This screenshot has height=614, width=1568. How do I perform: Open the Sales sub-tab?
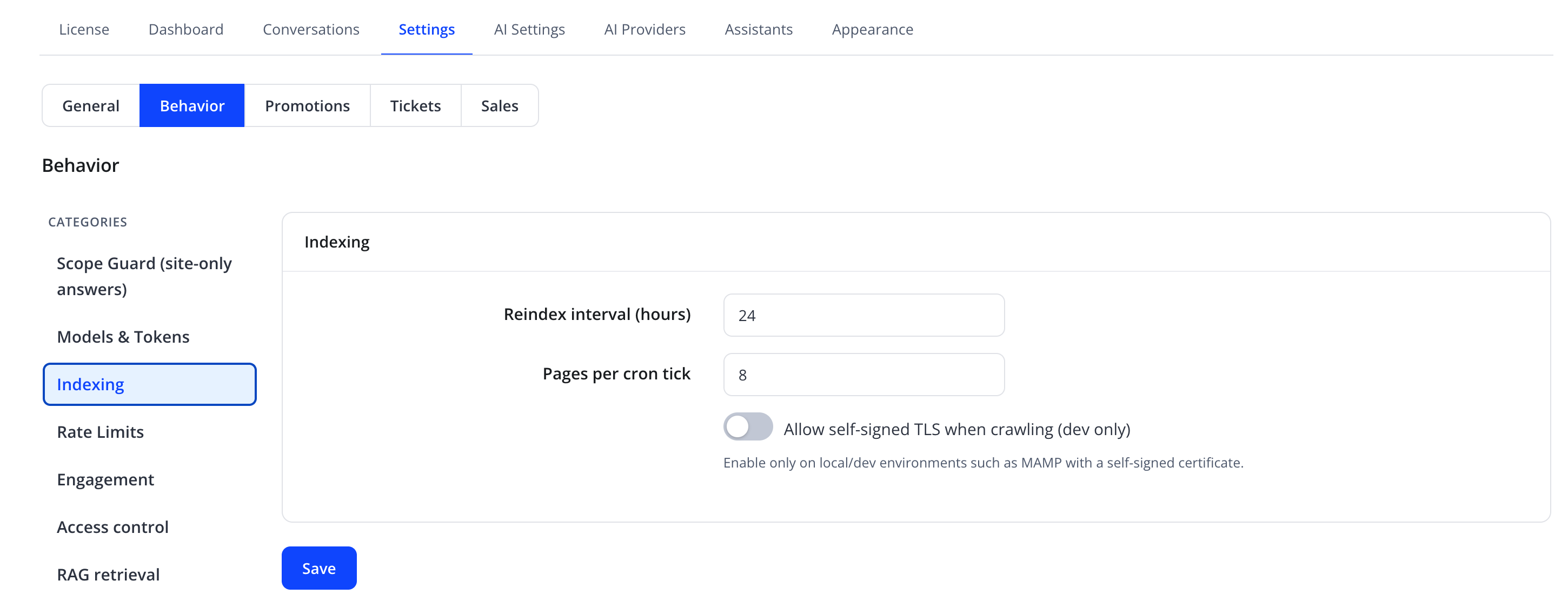(499, 105)
